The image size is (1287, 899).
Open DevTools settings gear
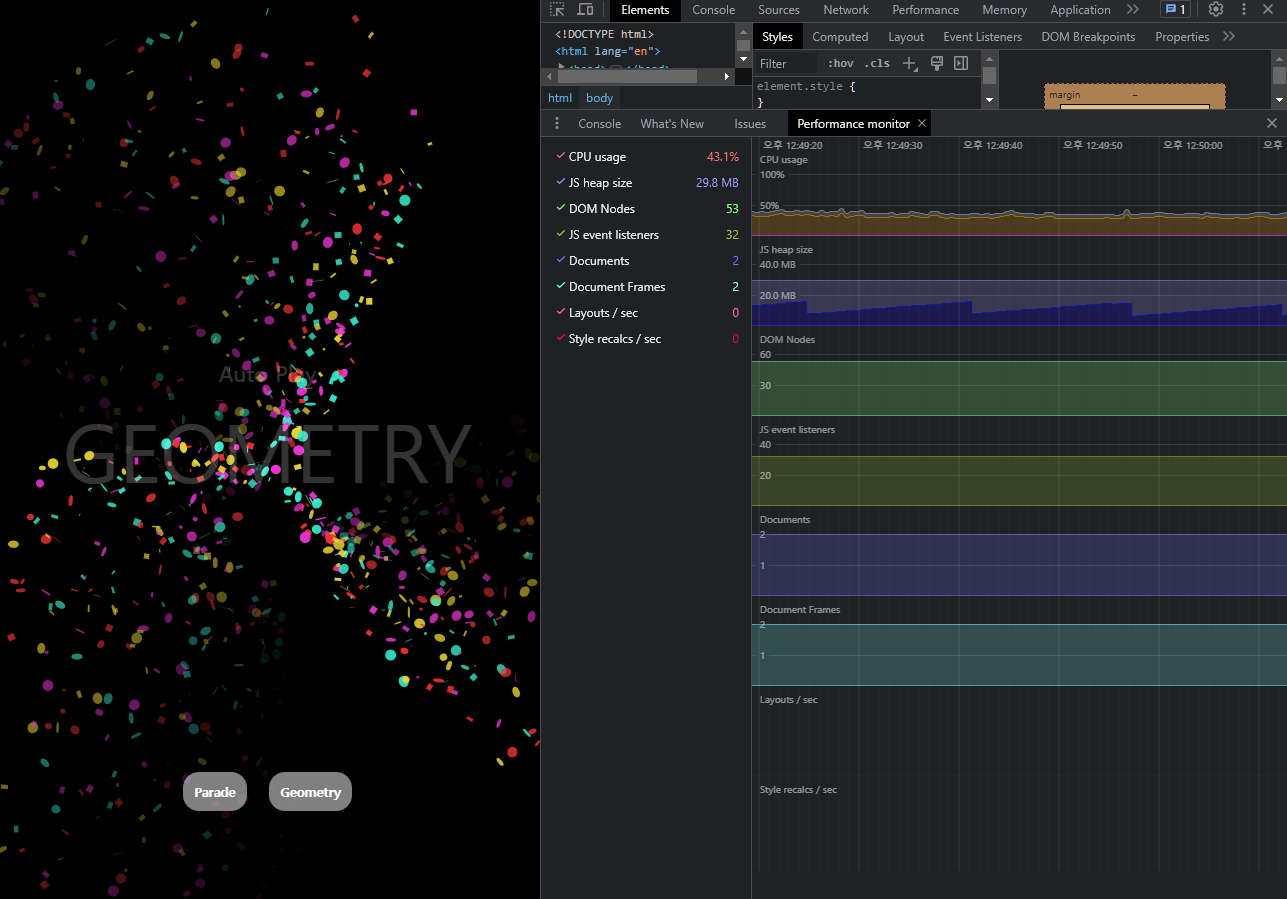pyautogui.click(x=1216, y=10)
